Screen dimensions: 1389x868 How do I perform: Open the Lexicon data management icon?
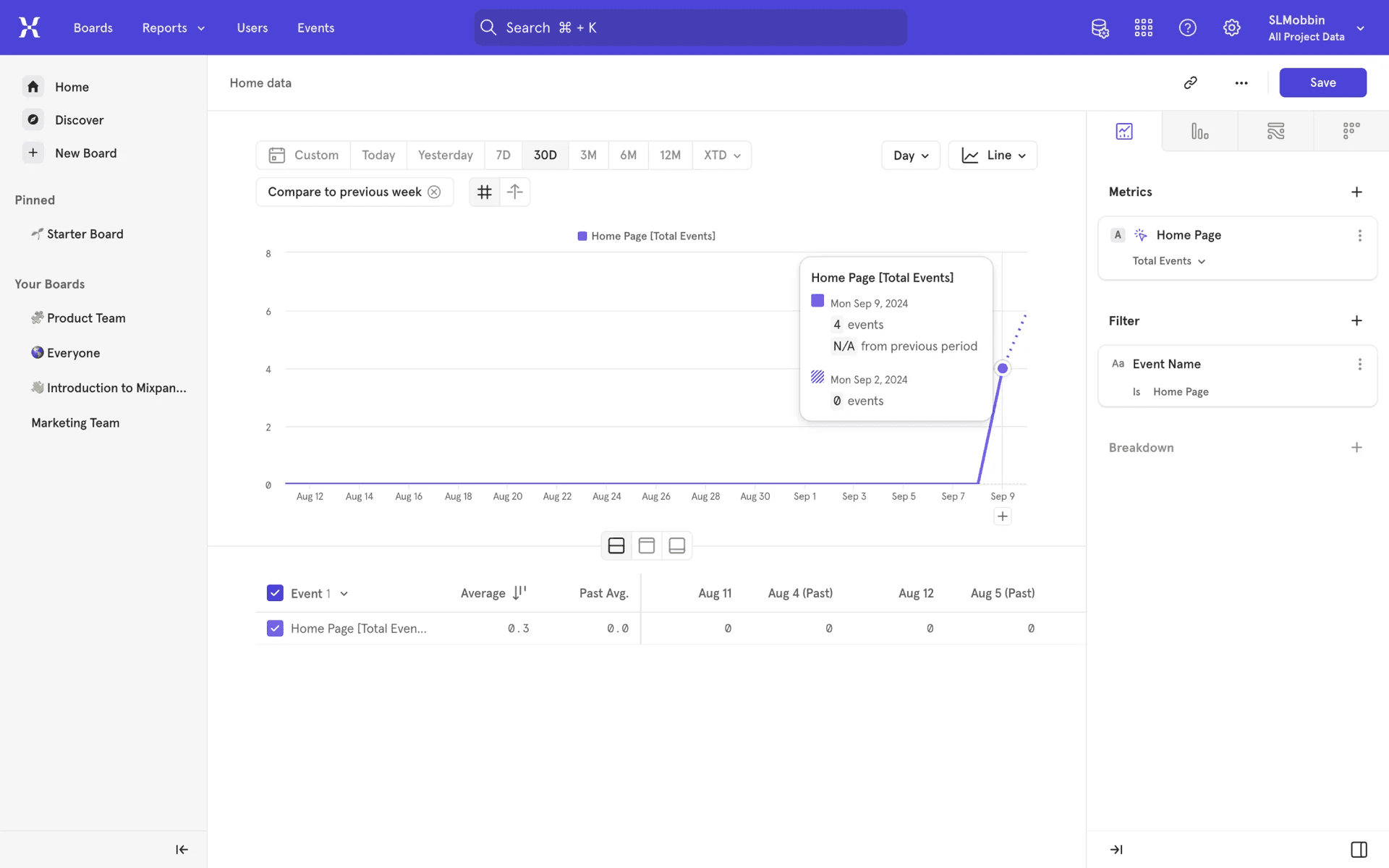(x=1100, y=27)
